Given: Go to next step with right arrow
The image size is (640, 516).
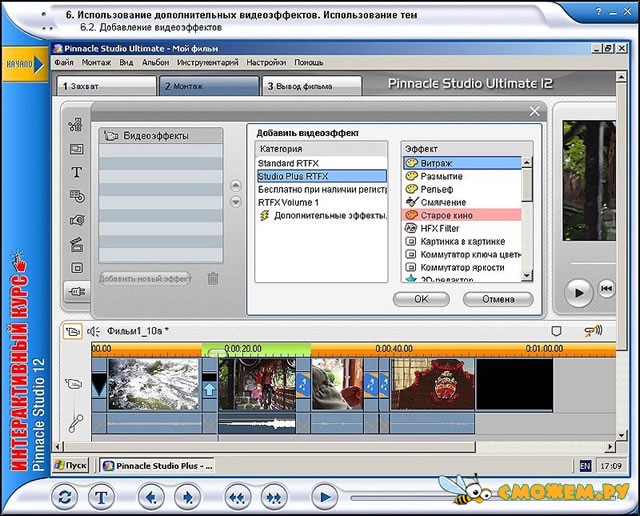Looking at the screenshot, I should coord(187,497).
